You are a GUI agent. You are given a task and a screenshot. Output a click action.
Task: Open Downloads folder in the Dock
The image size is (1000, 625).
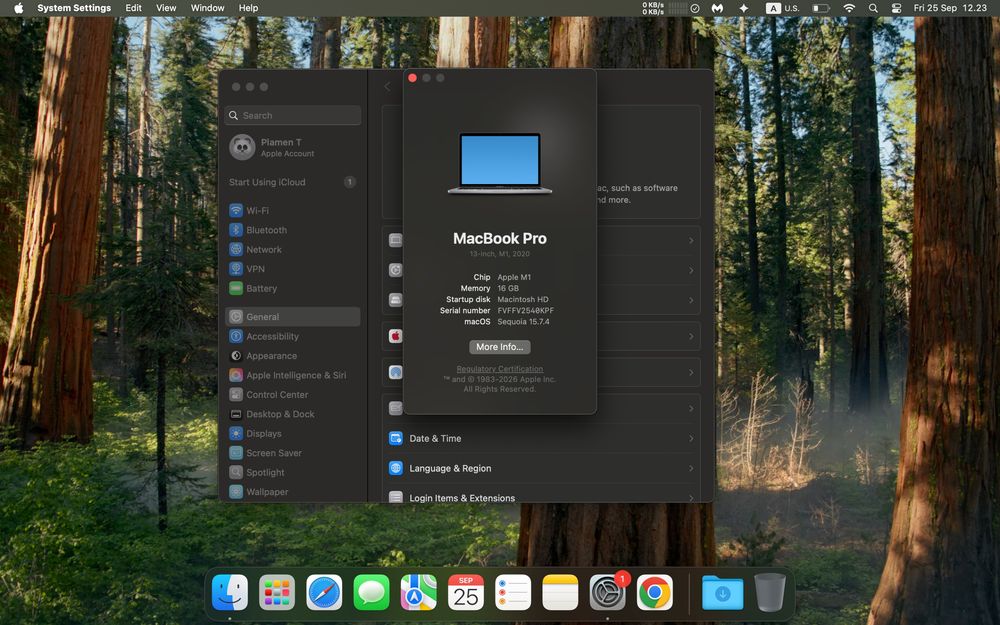pyautogui.click(x=723, y=592)
